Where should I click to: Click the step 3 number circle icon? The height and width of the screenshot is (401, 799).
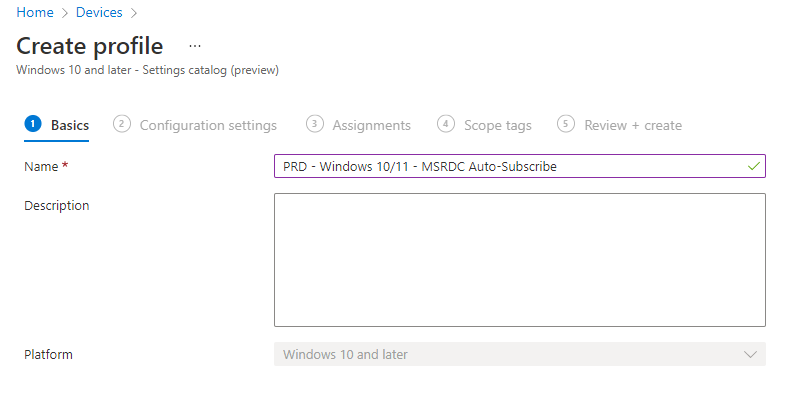[x=314, y=124]
